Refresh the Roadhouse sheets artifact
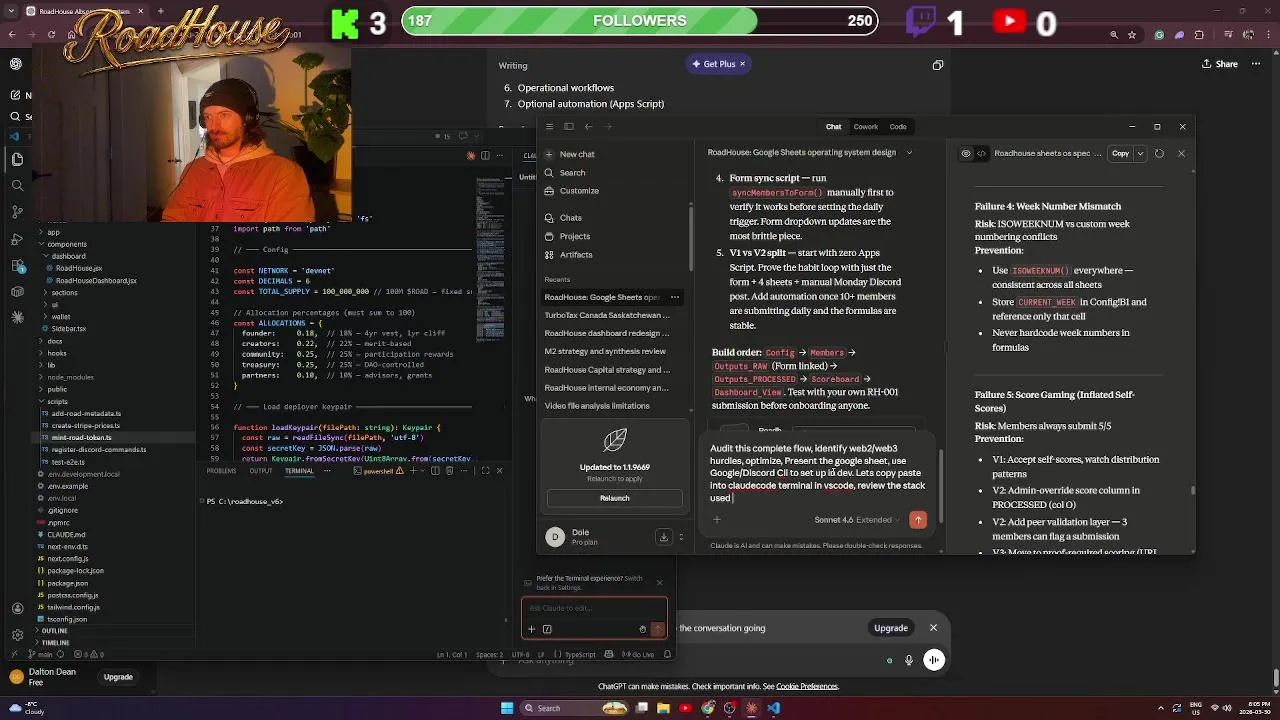The width and height of the screenshot is (1280, 720). pos(1159,154)
